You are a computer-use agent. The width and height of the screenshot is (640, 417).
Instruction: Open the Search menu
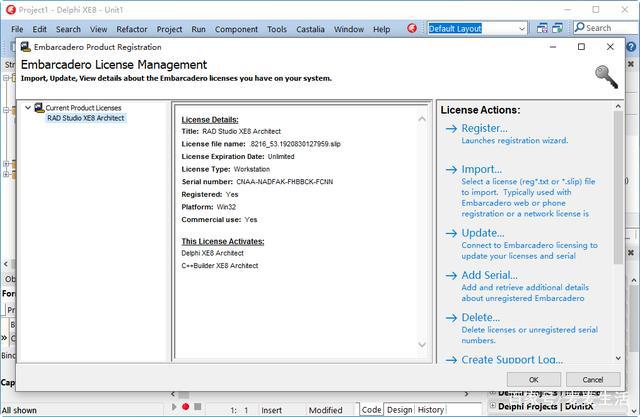(x=68, y=29)
